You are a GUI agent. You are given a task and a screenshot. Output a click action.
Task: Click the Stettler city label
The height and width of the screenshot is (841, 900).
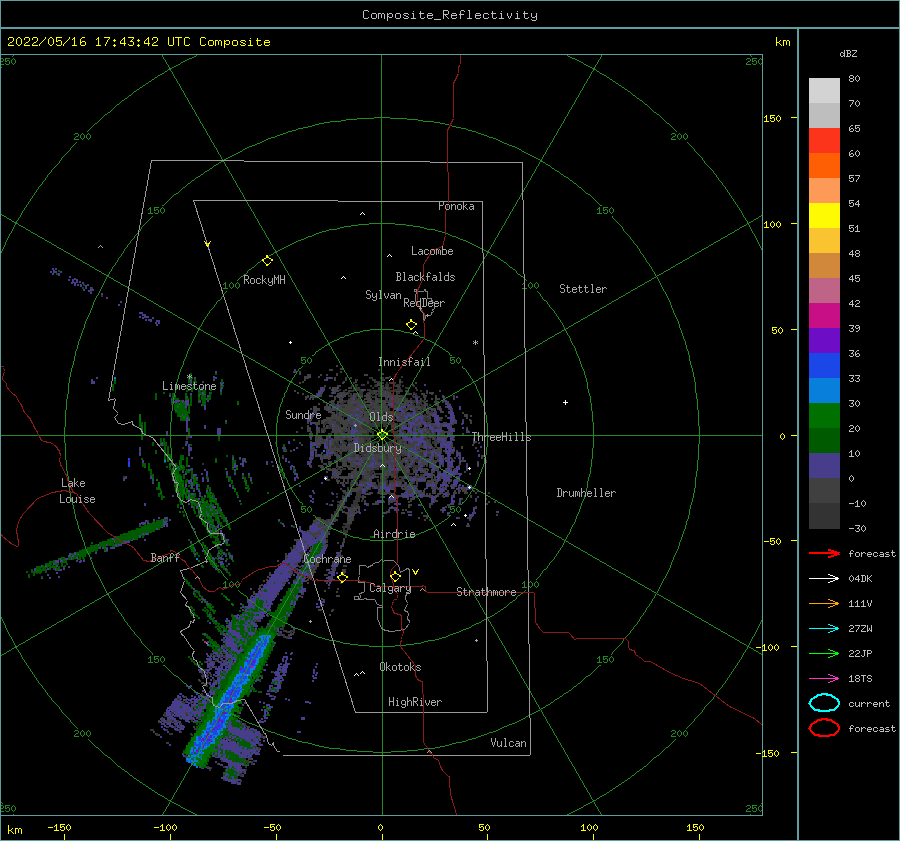[583, 289]
